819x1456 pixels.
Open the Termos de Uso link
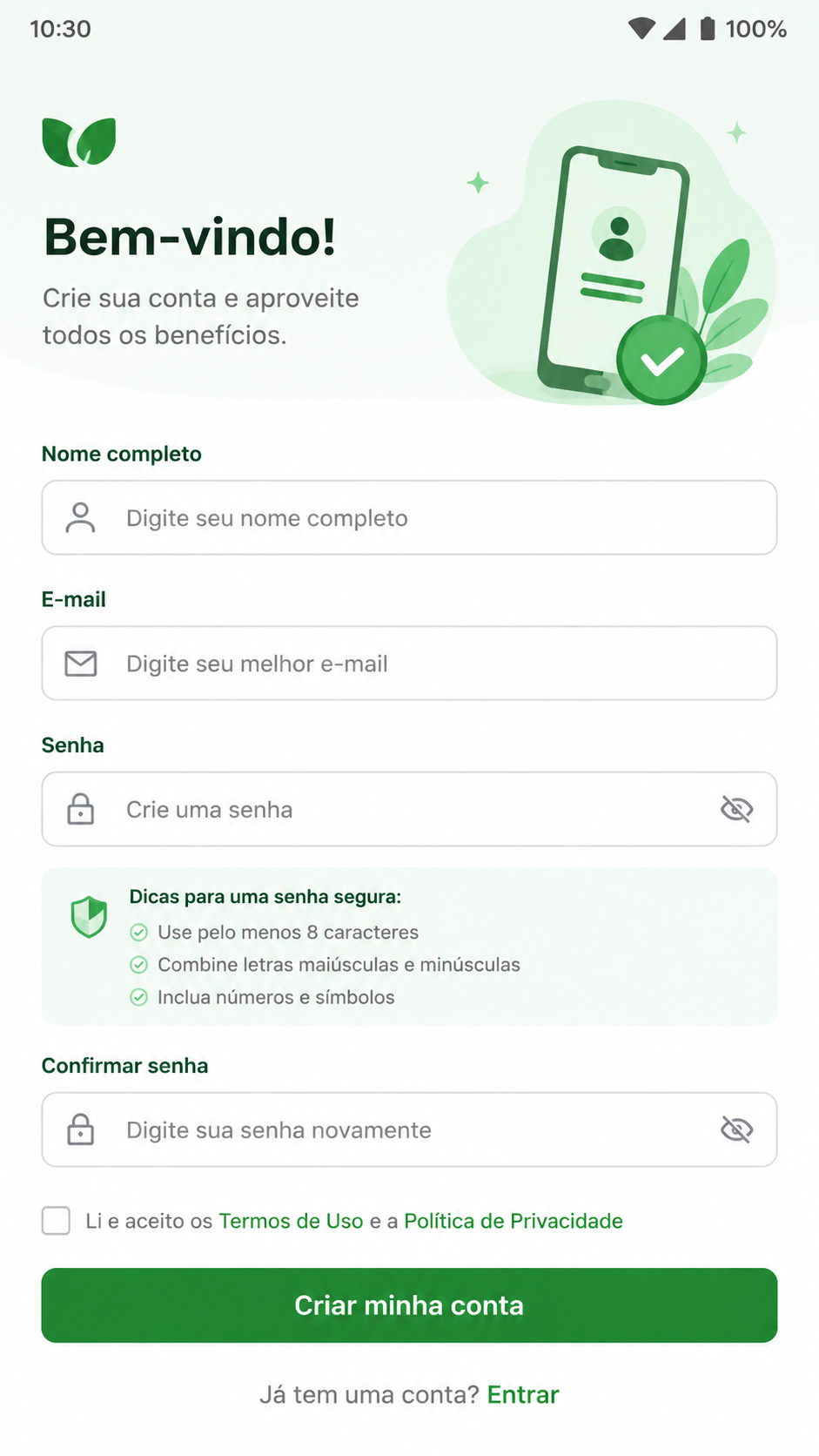(291, 1221)
